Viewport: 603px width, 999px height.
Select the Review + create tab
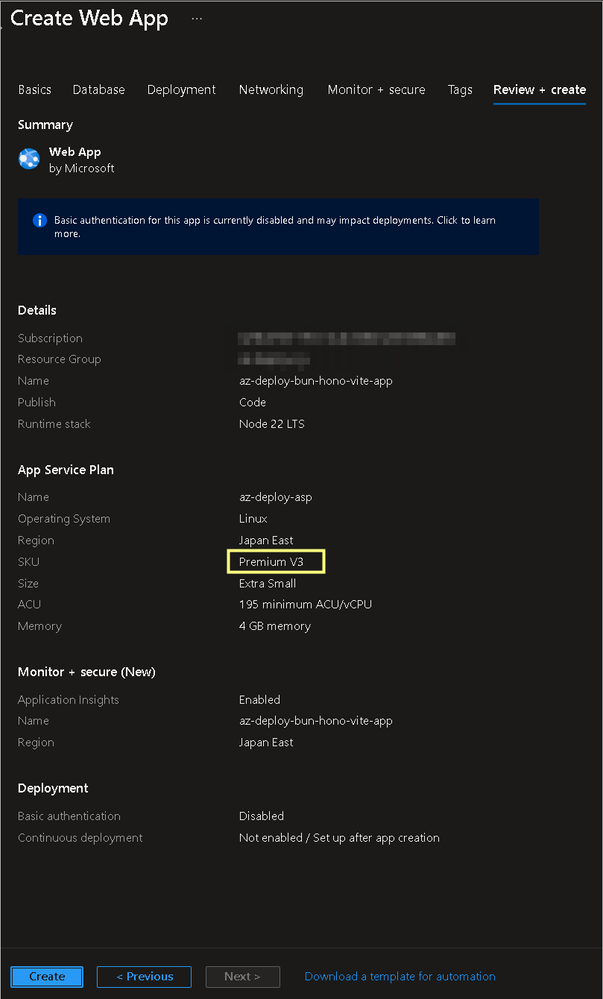point(539,90)
